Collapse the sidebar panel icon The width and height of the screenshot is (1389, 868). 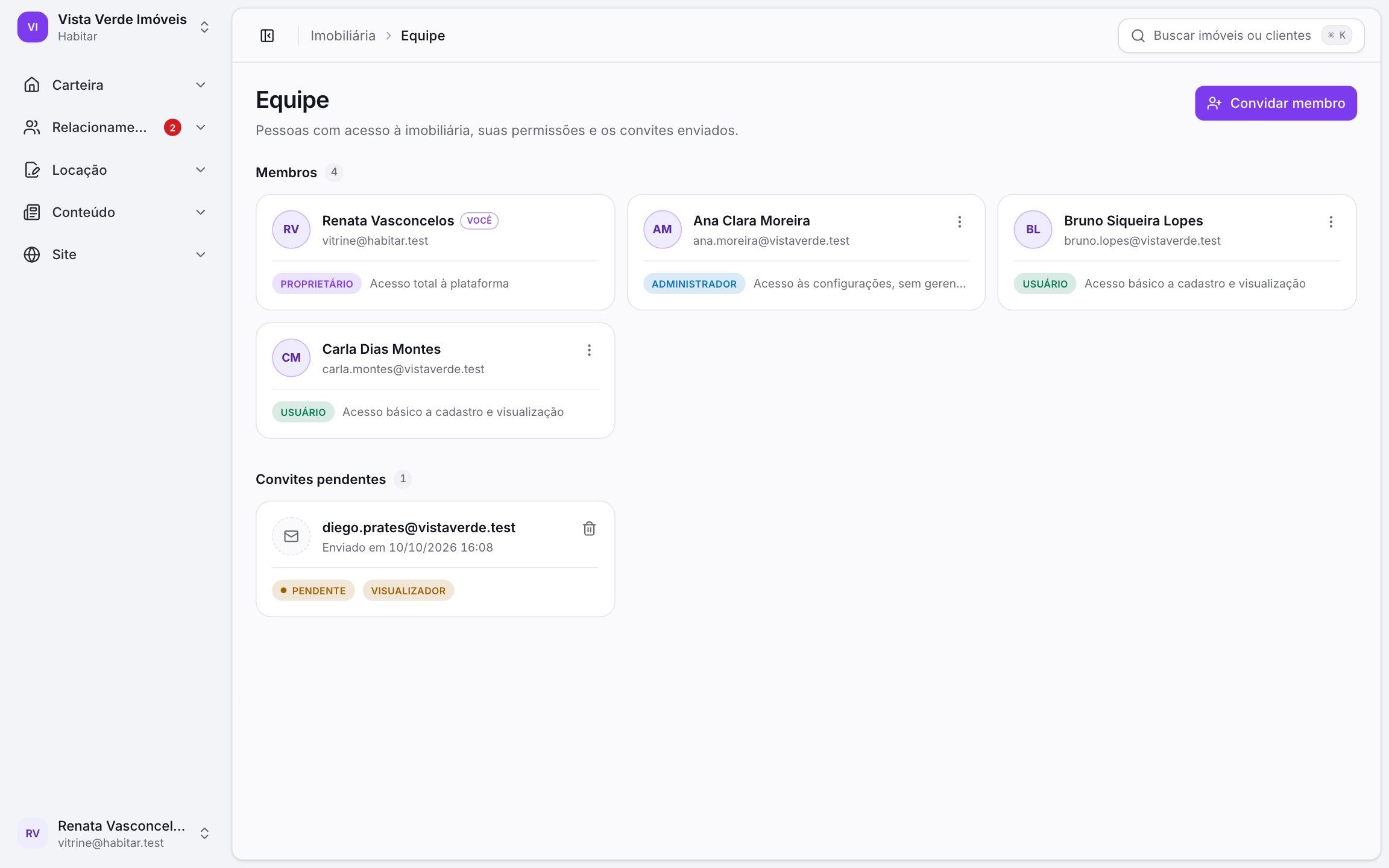267,36
